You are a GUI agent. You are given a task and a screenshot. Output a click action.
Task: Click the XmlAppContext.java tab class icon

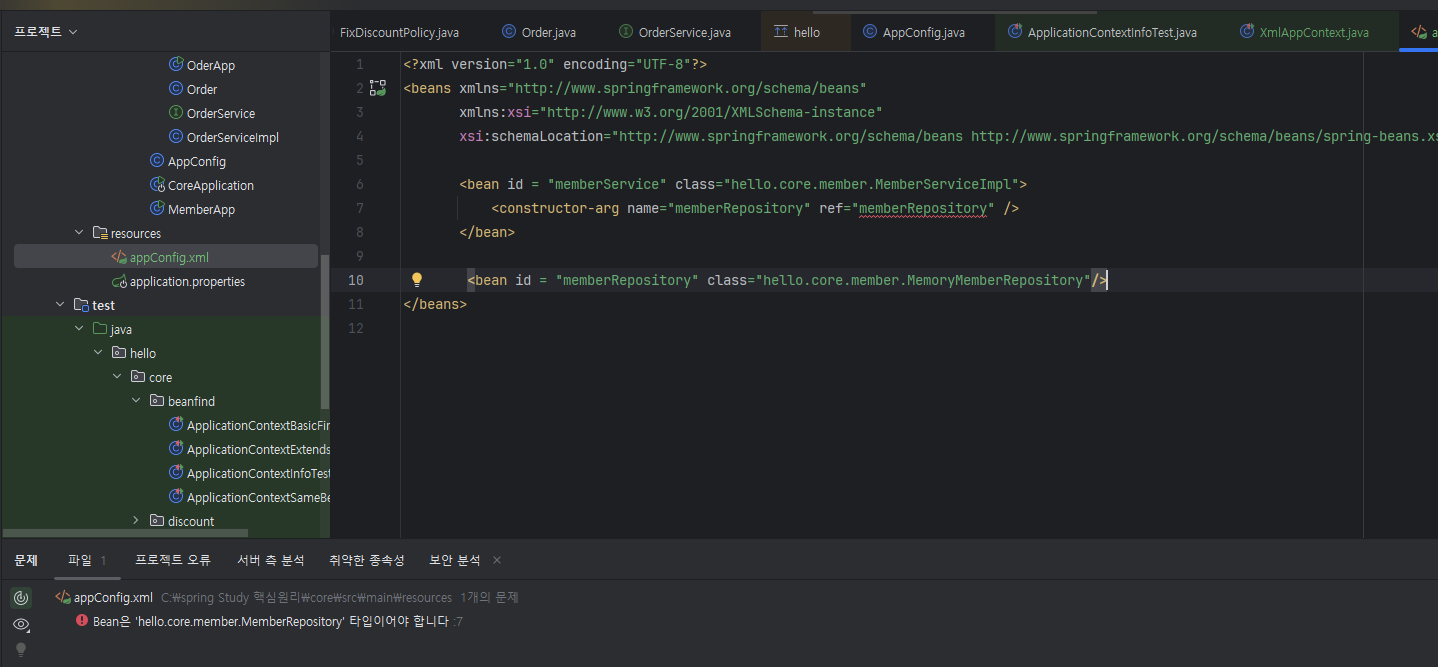[x=1247, y=32]
